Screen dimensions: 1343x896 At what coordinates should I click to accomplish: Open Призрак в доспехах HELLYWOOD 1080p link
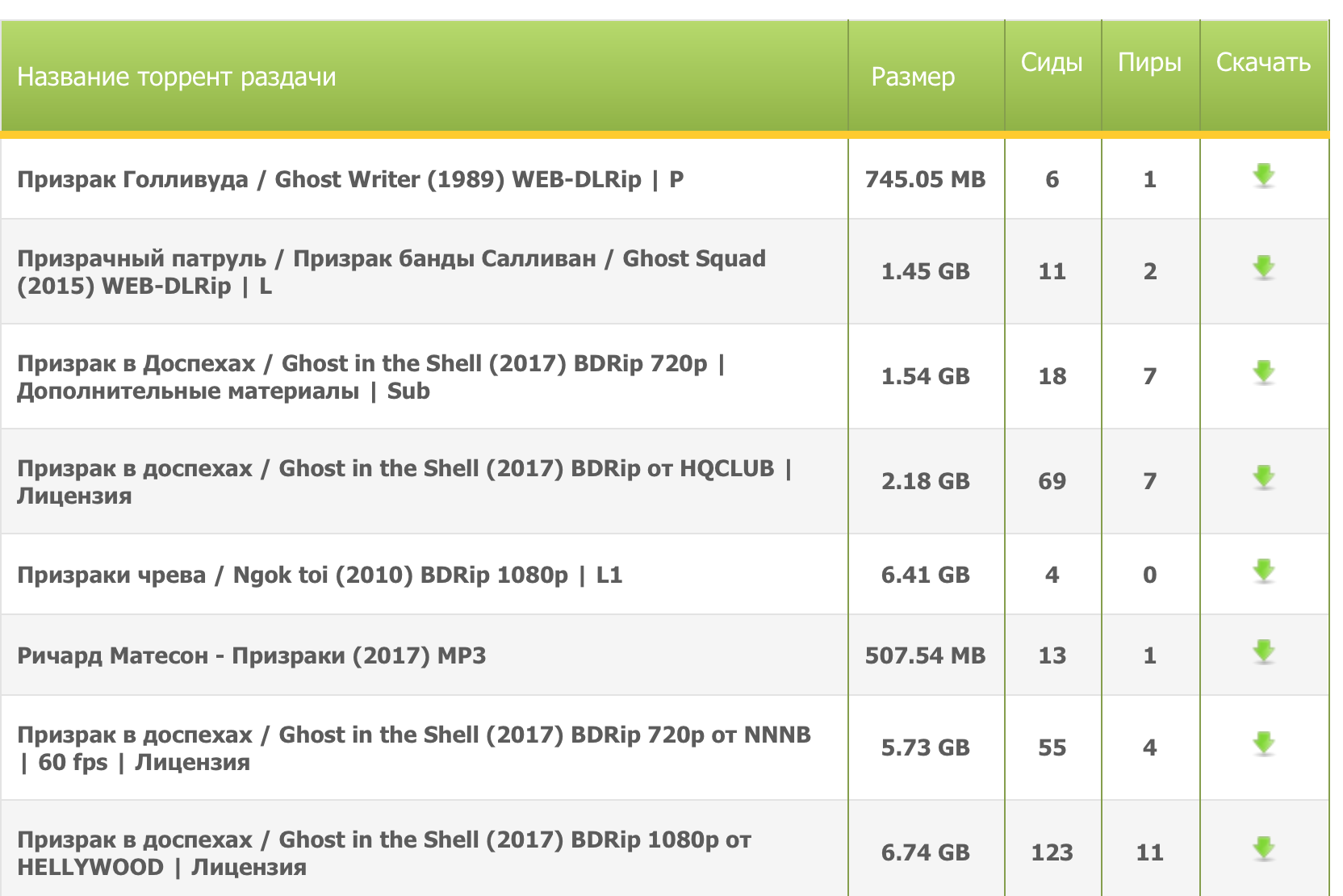[384, 853]
